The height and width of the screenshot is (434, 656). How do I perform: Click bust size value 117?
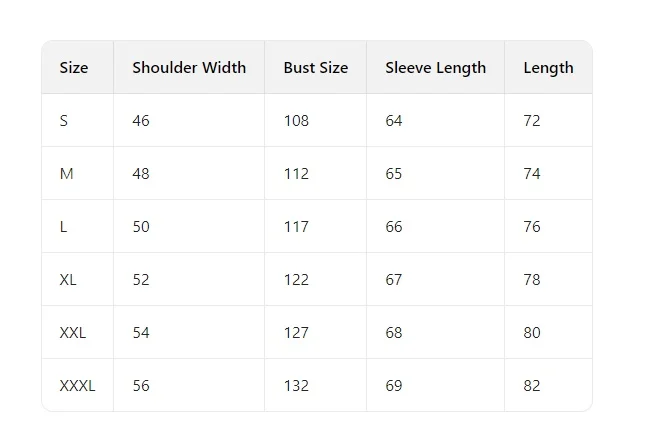[296, 227]
